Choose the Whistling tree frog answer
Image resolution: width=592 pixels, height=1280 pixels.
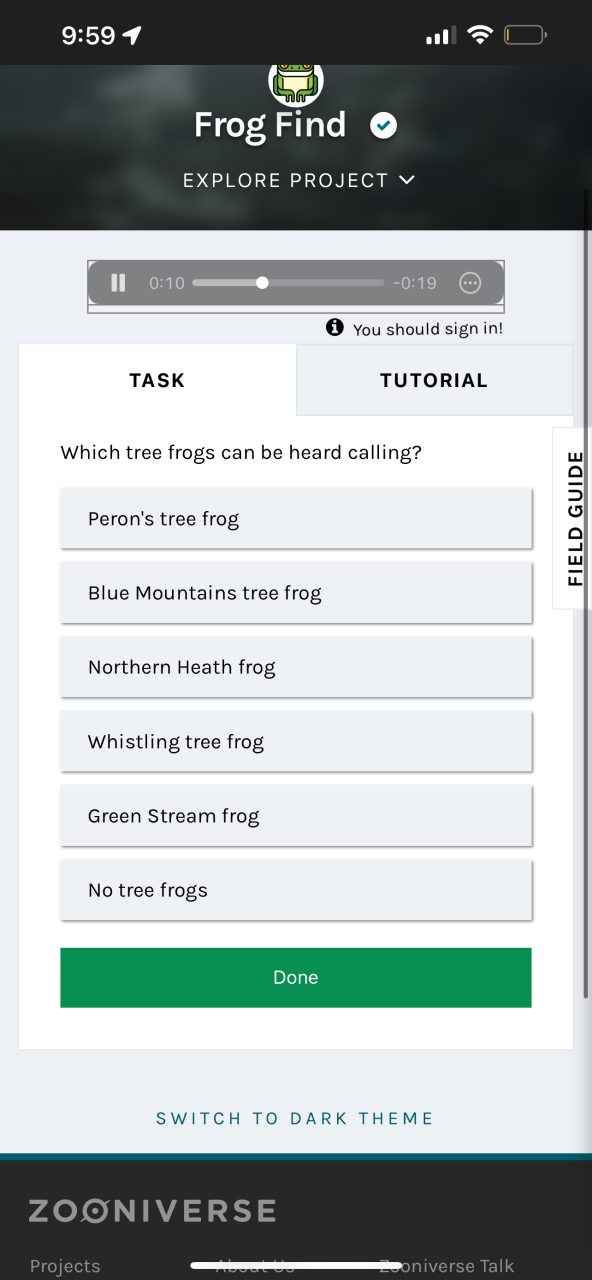click(x=296, y=741)
